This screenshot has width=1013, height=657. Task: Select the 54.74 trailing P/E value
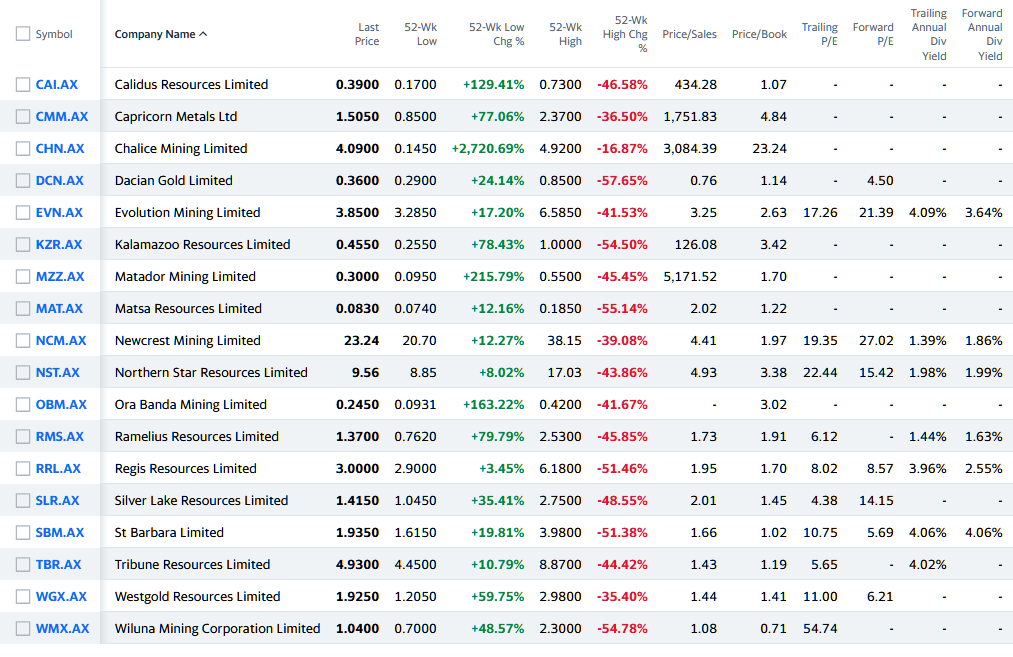[820, 629]
